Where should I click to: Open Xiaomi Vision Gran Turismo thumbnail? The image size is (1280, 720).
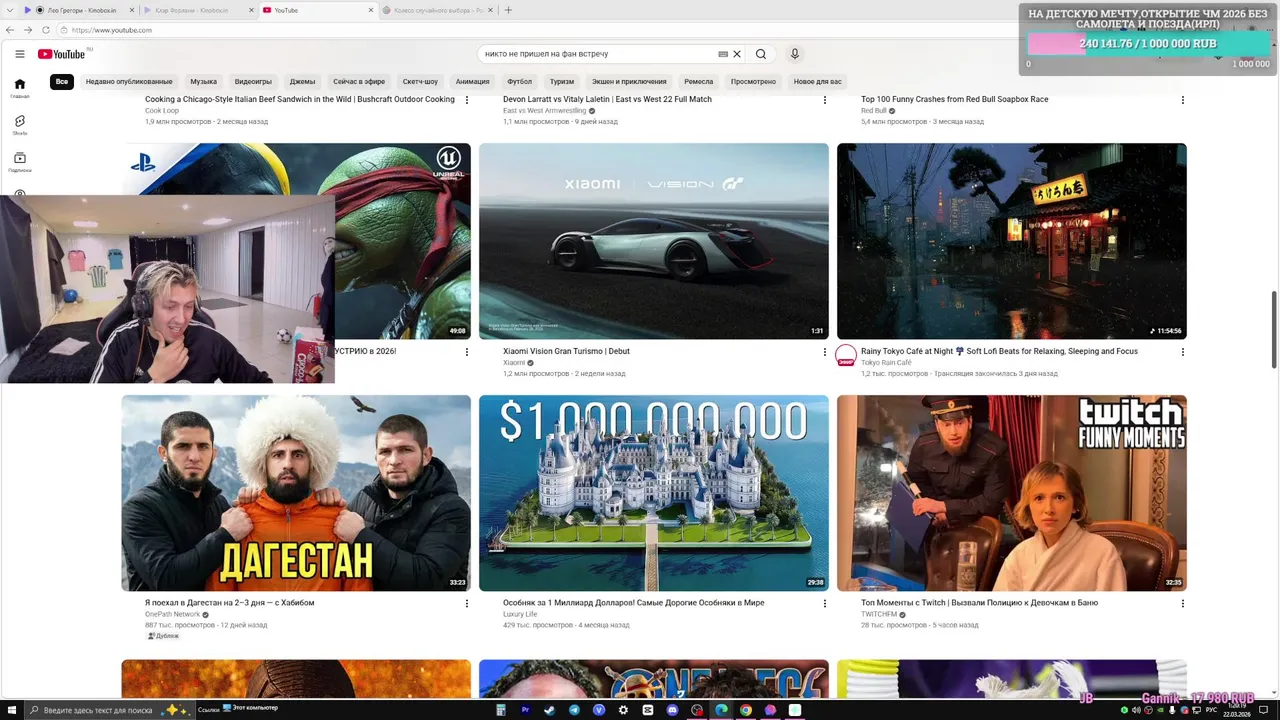tap(654, 241)
